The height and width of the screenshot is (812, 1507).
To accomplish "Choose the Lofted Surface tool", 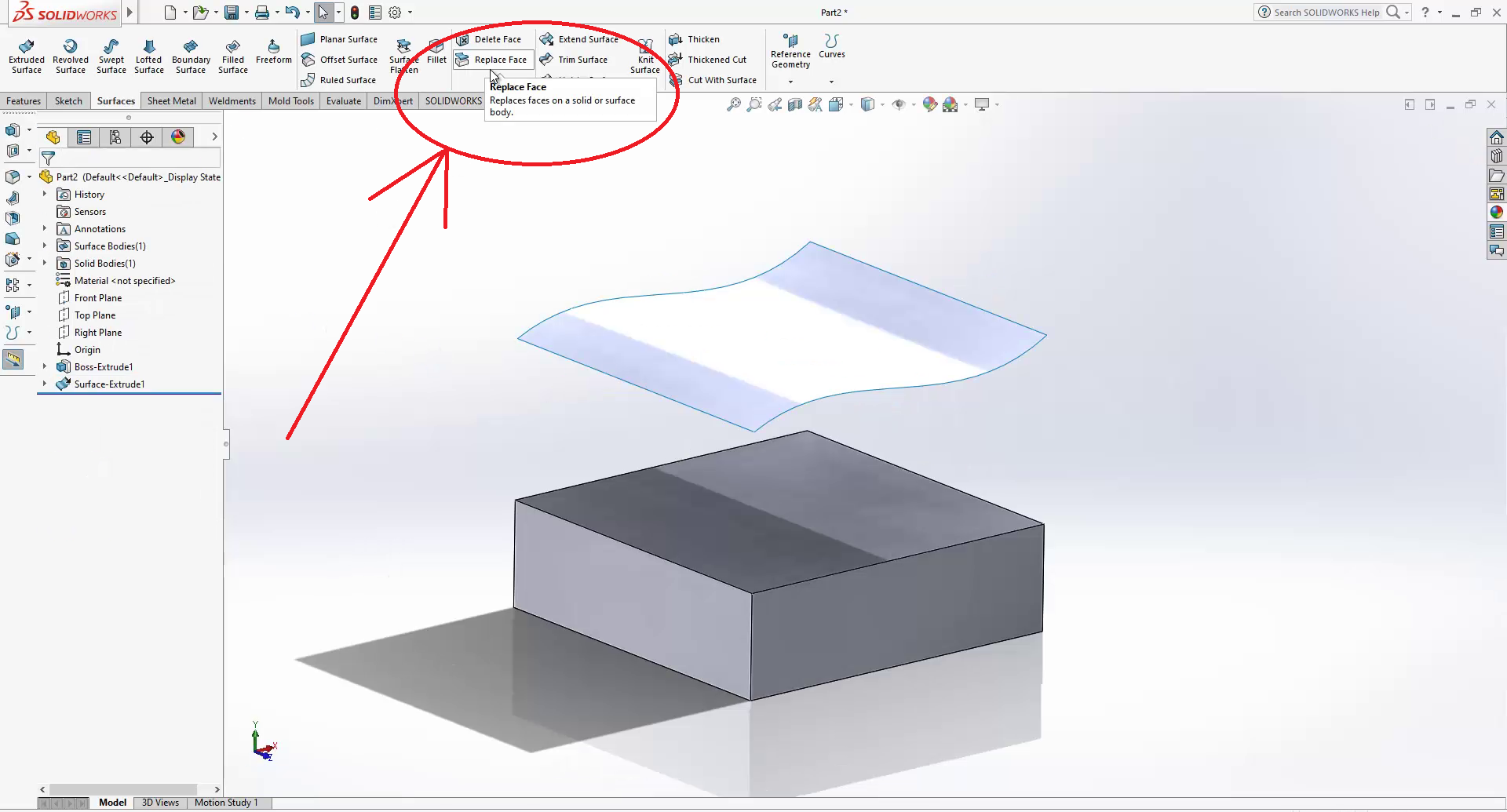I will (149, 56).
